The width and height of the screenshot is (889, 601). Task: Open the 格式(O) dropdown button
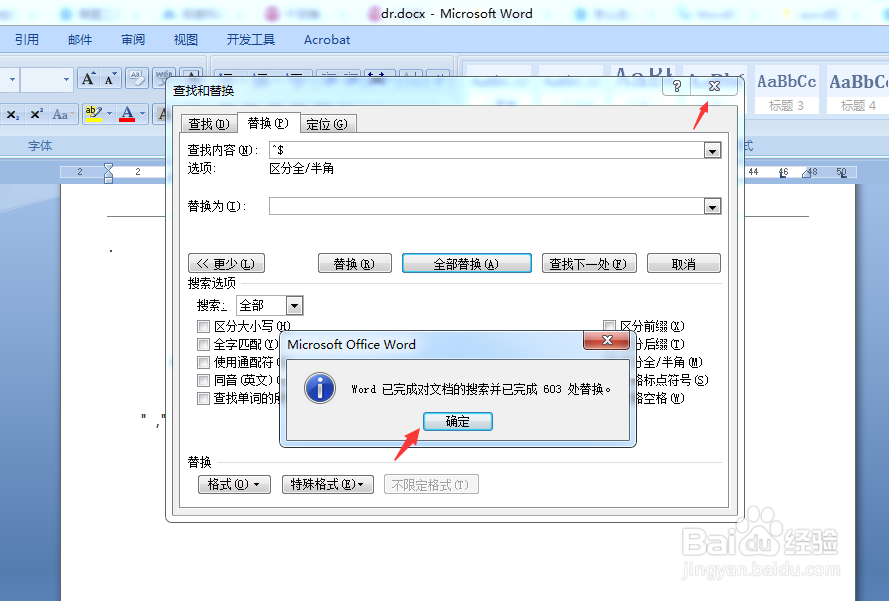(x=234, y=485)
